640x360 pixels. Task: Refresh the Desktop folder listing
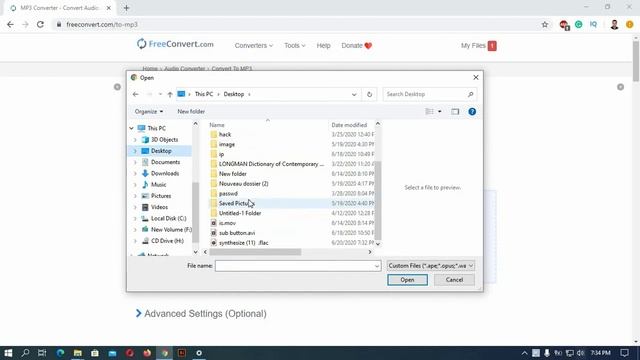[369, 94]
